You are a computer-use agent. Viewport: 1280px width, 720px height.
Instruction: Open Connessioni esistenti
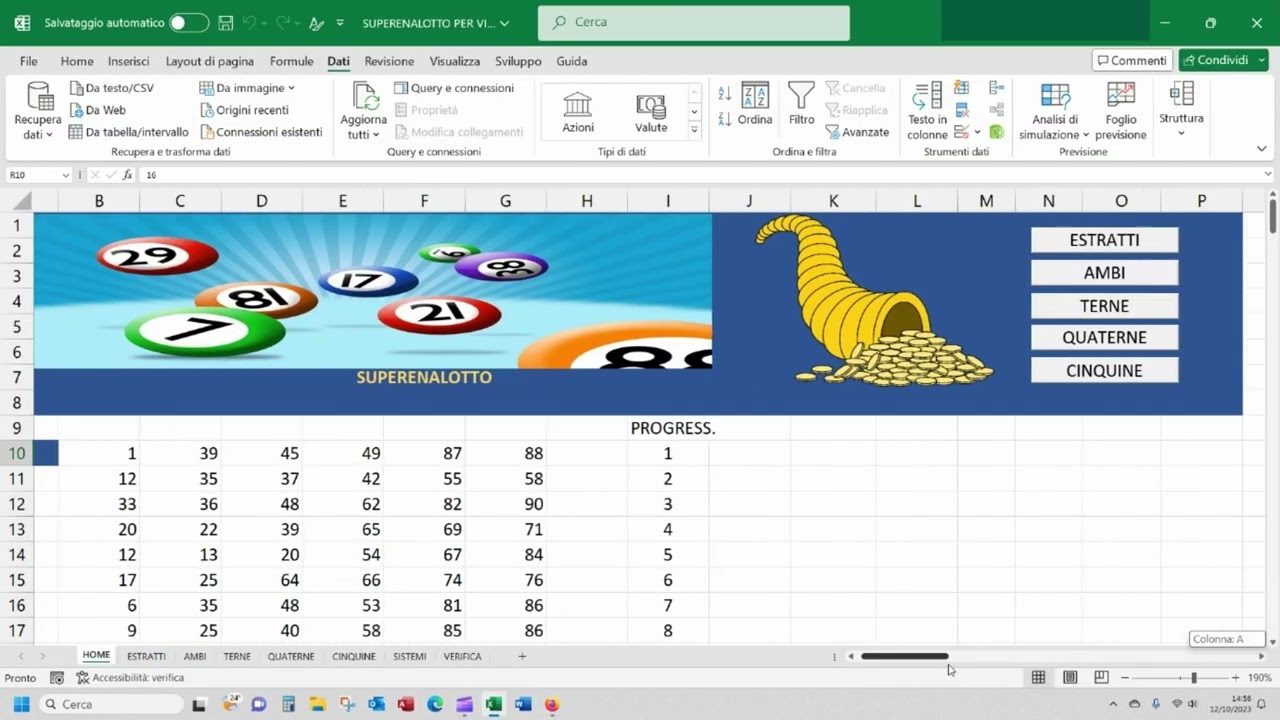pos(261,132)
